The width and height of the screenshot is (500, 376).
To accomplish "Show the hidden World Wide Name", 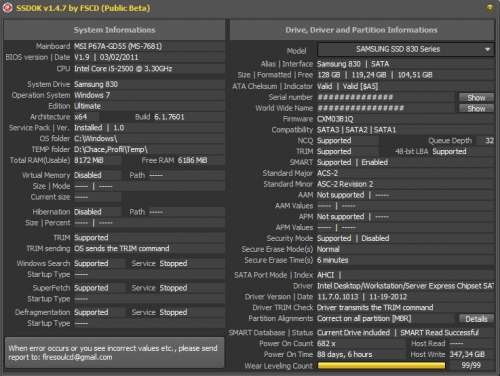I will 476,108.
